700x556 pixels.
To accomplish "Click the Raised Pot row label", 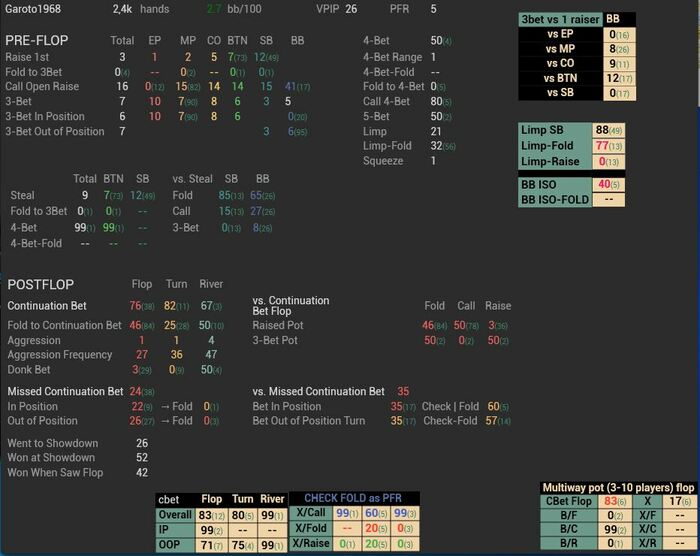I will tap(278, 326).
